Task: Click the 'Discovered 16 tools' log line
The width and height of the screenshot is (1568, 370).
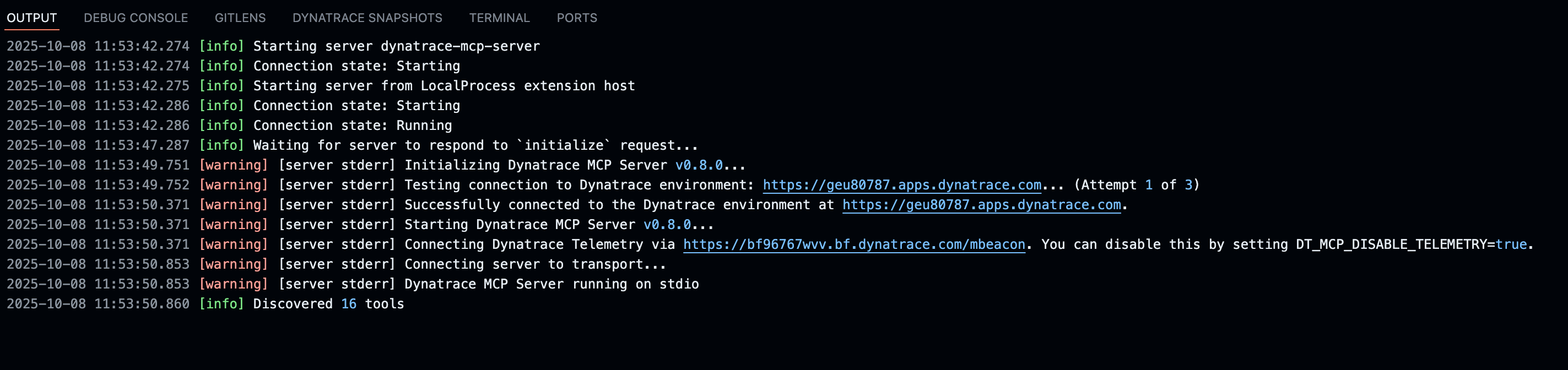Action: pos(328,304)
